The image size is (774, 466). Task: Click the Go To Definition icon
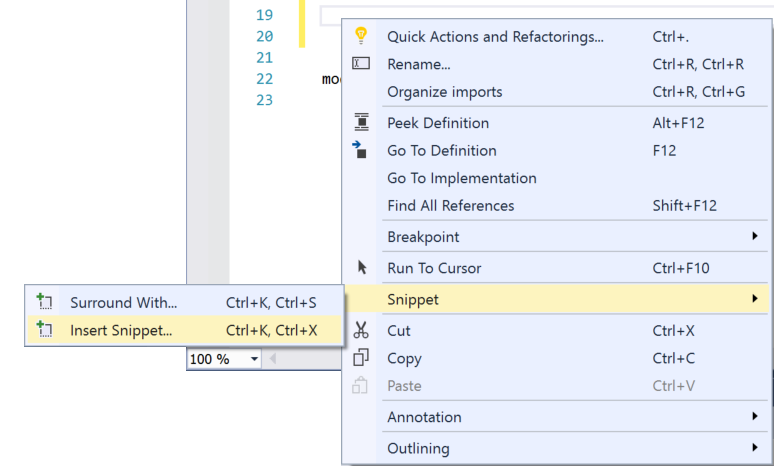coord(362,150)
